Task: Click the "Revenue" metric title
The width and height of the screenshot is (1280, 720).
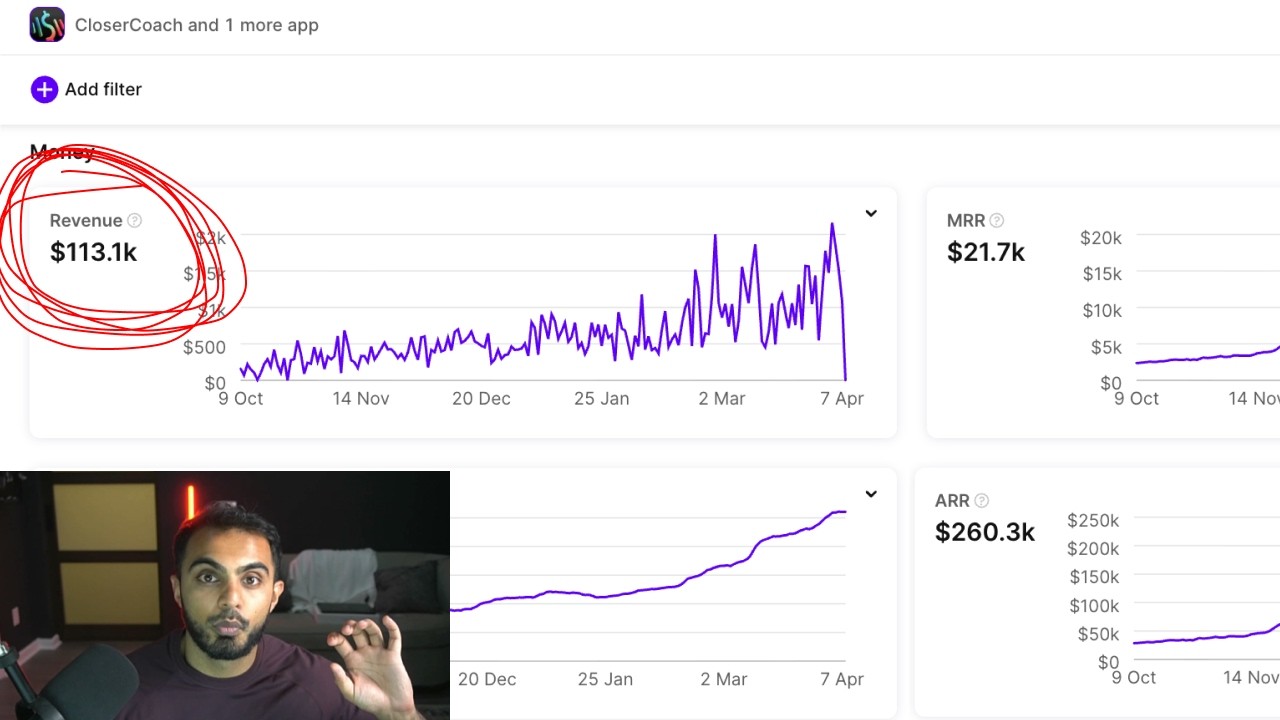Action: (86, 221)
